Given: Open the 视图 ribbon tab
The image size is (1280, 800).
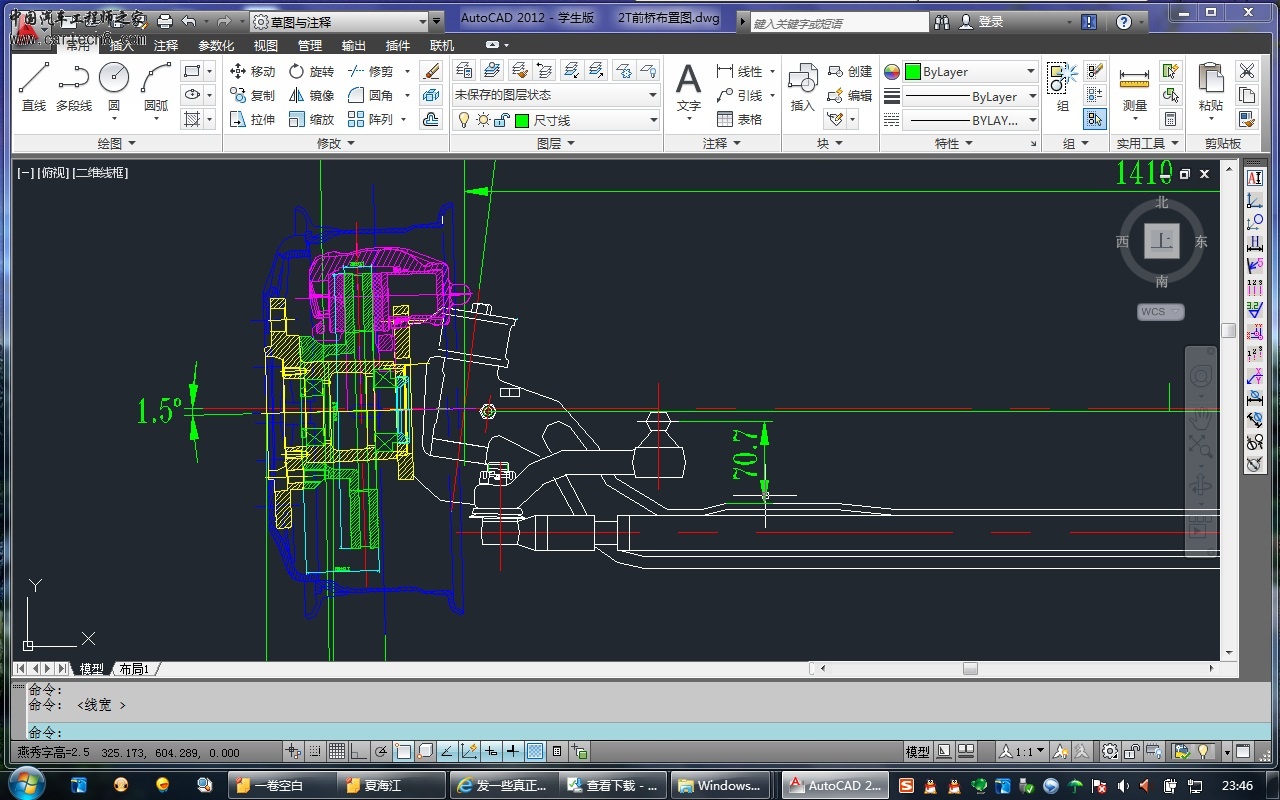Looking at the screenshot, I should (x=266, y=45).
